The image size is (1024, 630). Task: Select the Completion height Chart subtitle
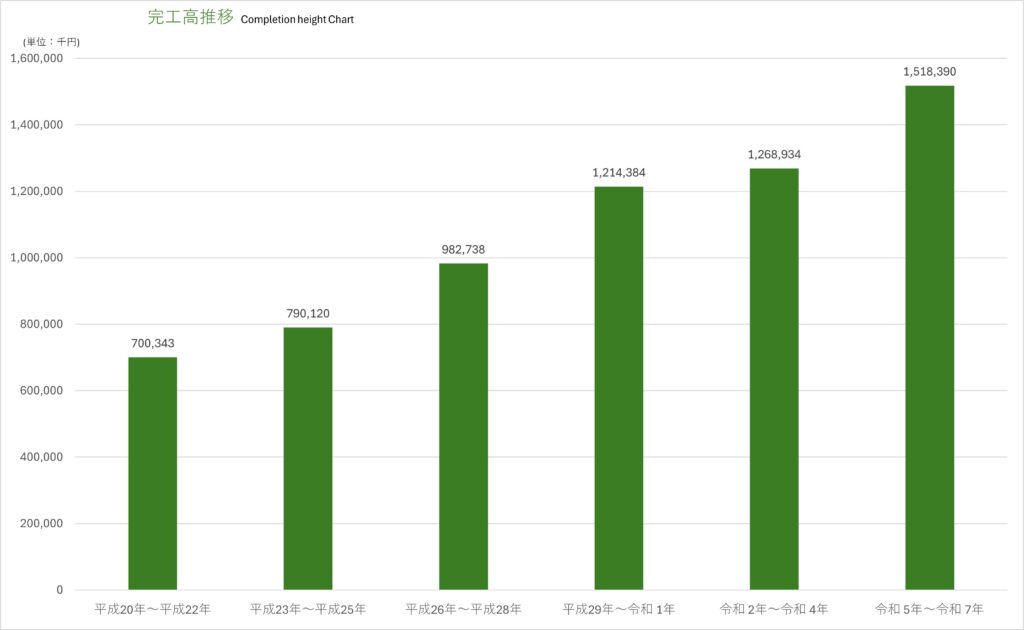coord(297,20)
